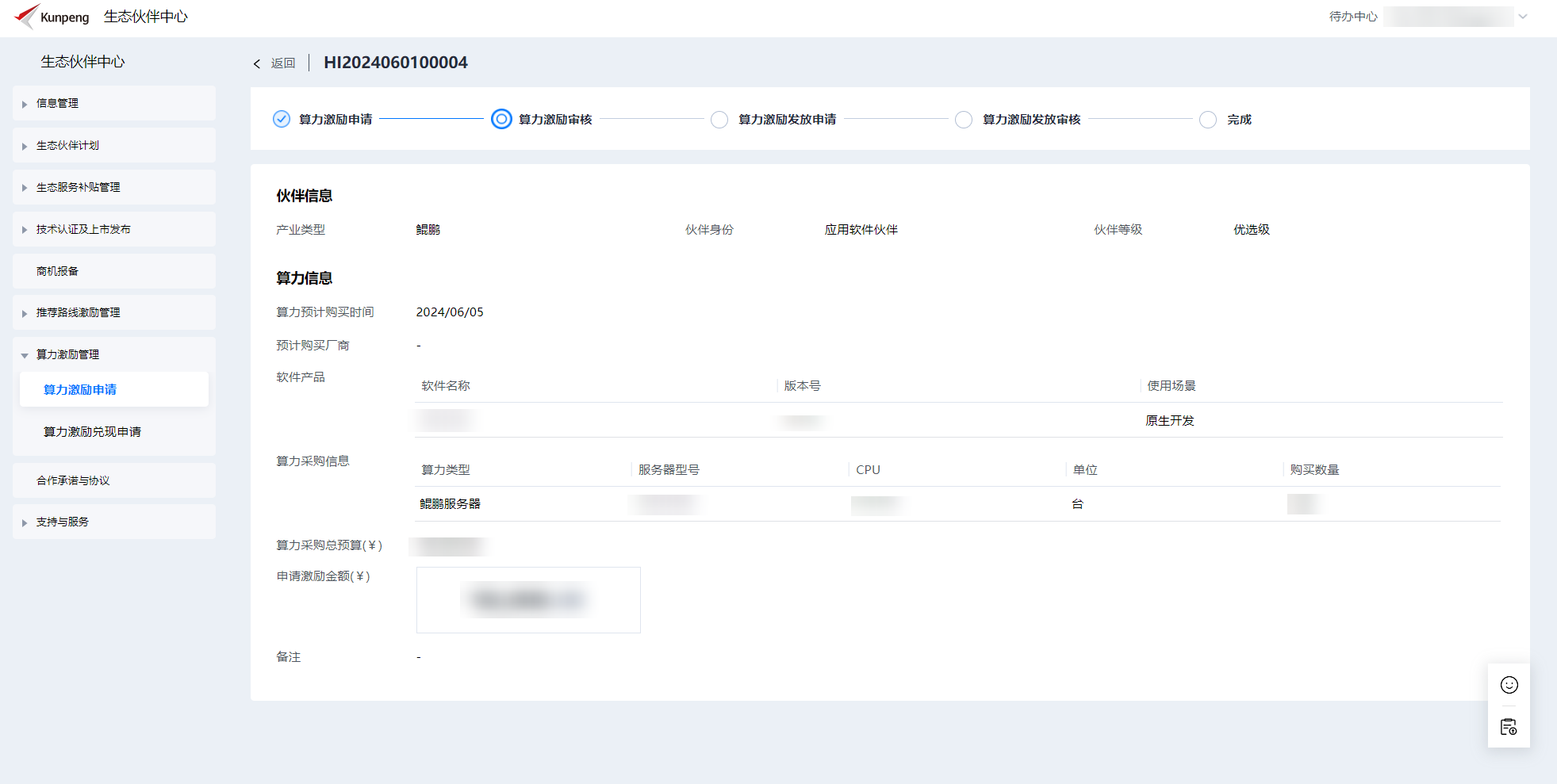Click the 算力类型 column header
Image resolution: width=1557 pixels, height=784 pixels.
(x=446, y=469)
